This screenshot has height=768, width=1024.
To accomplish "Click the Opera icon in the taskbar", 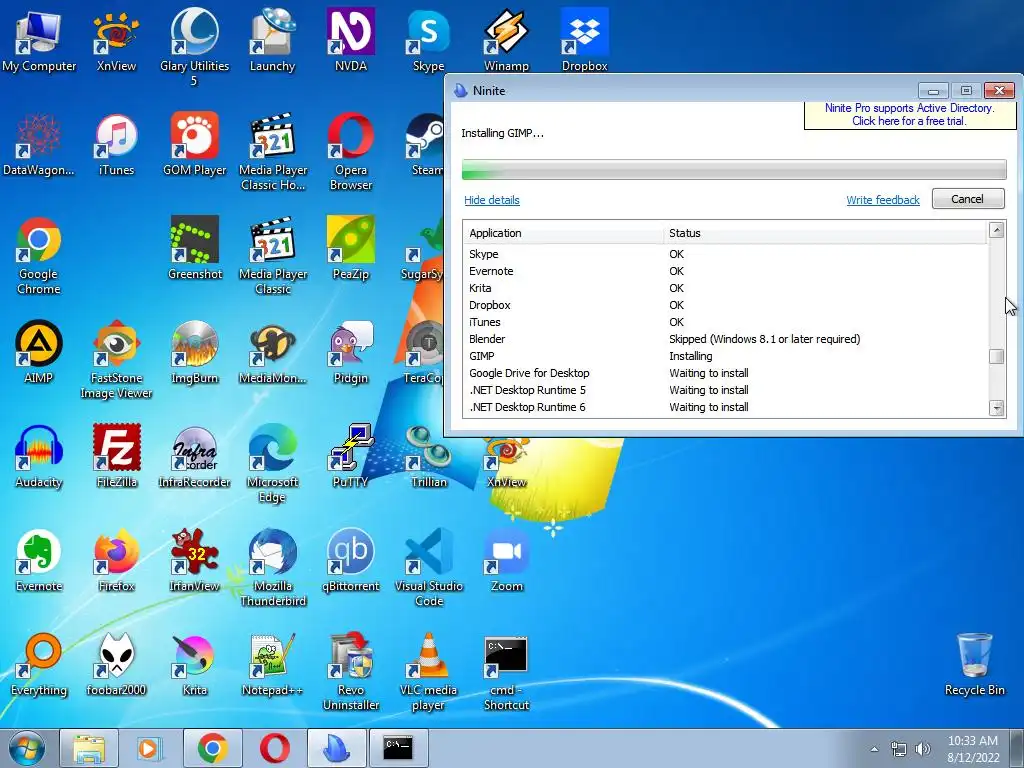I will 274,748.
